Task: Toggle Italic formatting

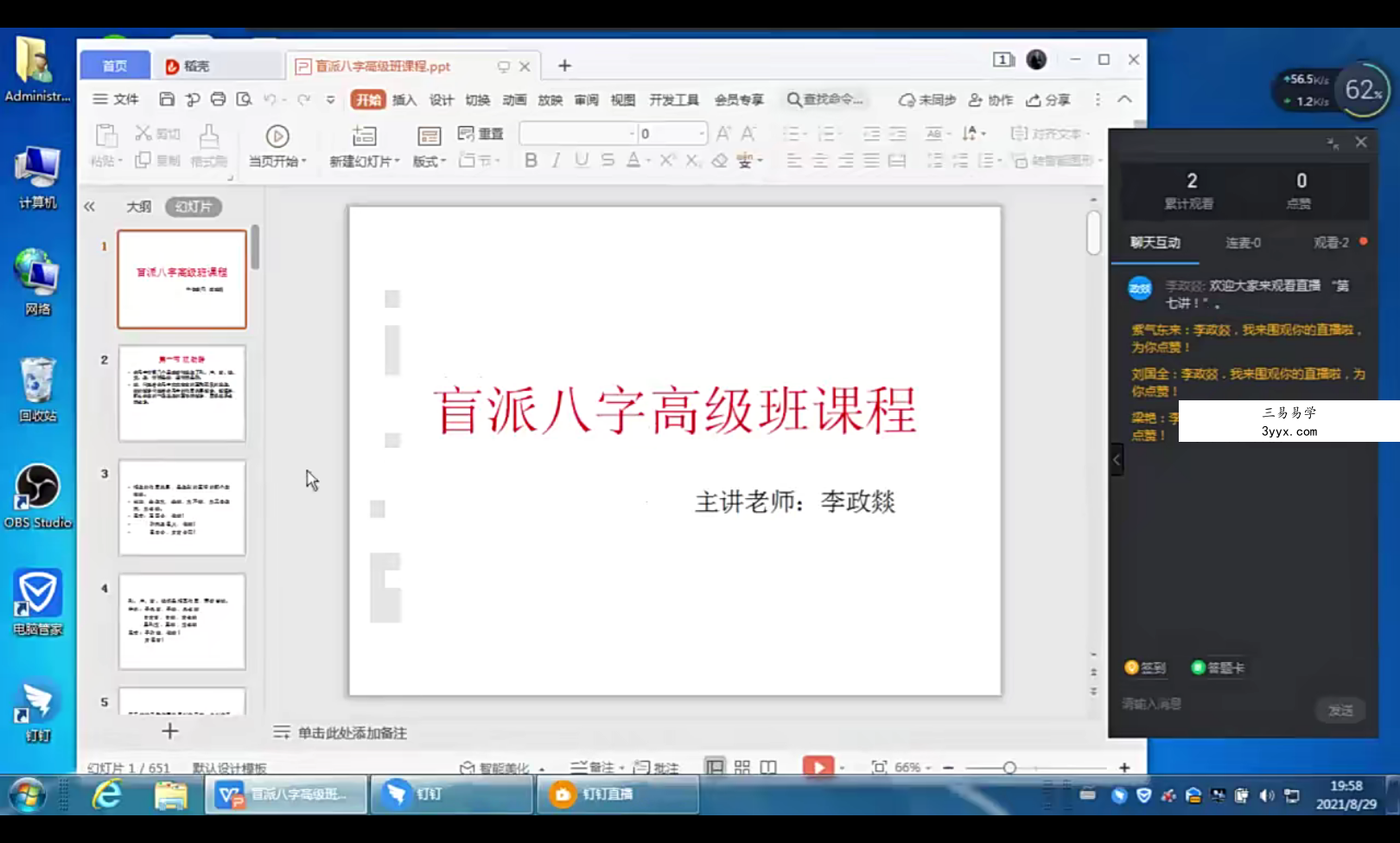Action: (x=556, y=160)
